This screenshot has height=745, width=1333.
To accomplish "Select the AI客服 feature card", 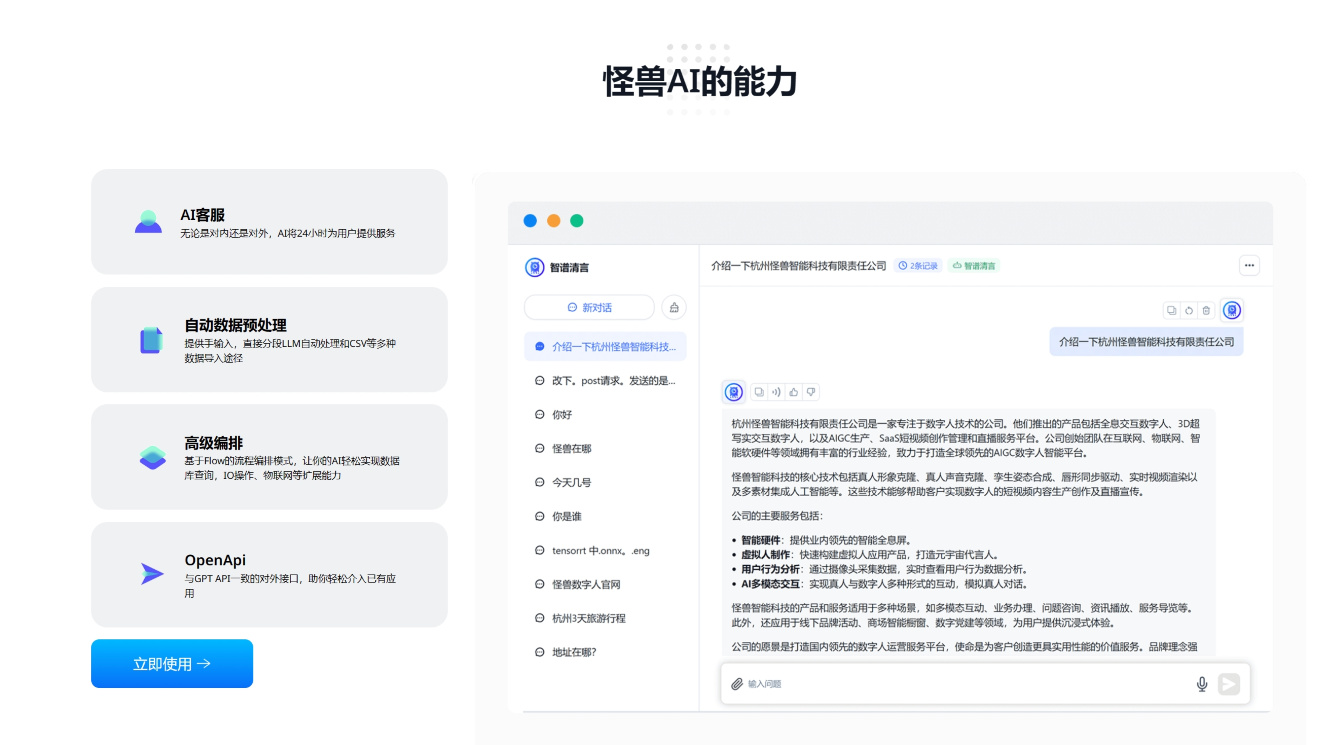I will coord(269,222).
